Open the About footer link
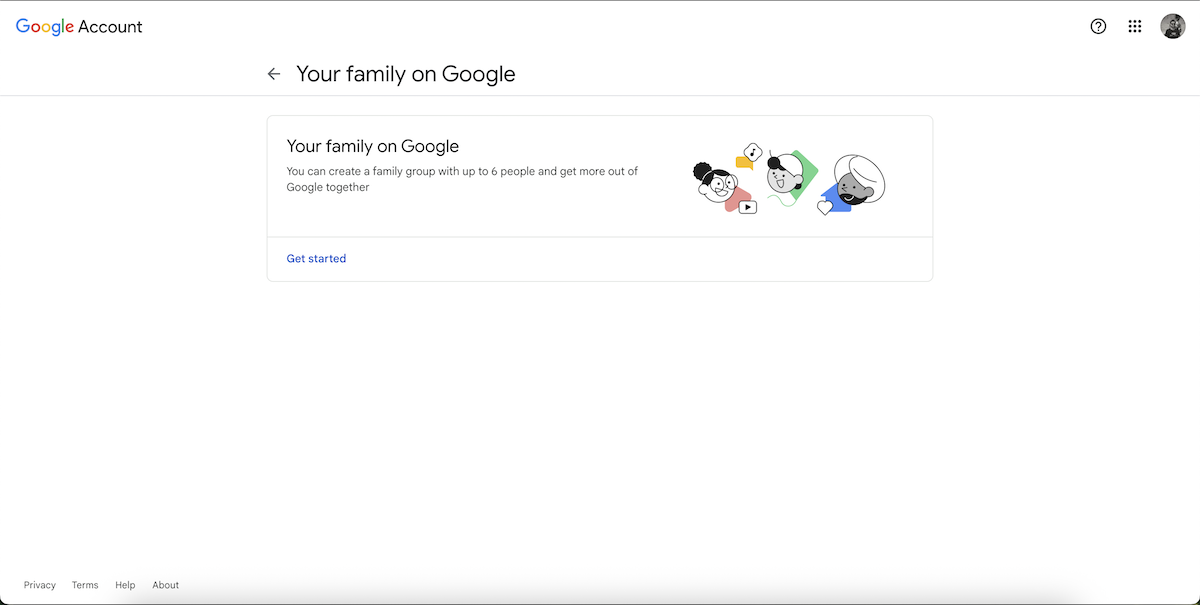 (x=166, y=585)
